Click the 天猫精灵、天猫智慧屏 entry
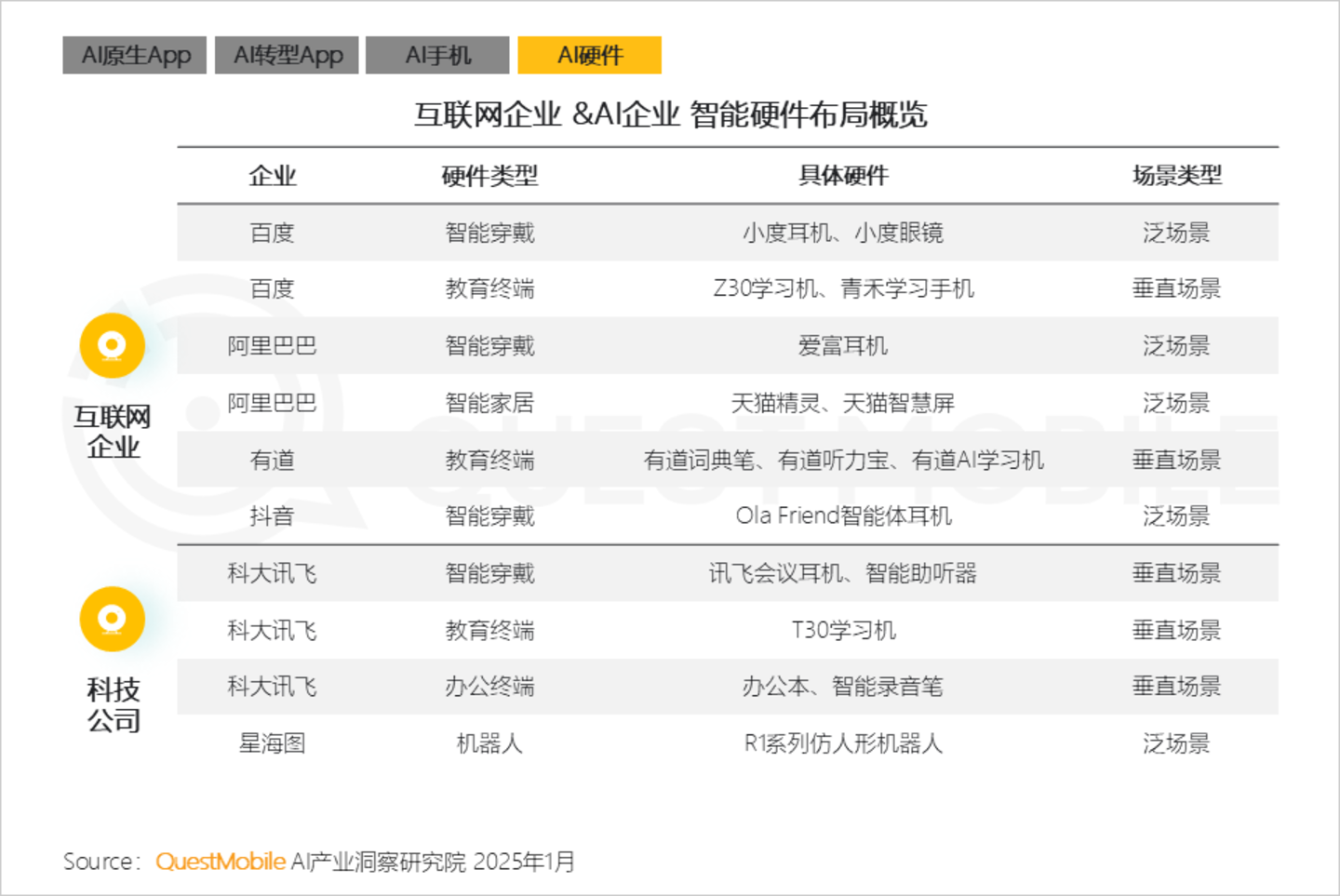 pyautogui.click(x=843, y=403)
